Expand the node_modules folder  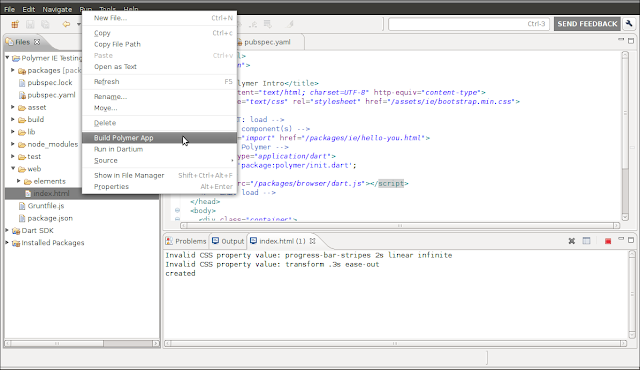13,144
